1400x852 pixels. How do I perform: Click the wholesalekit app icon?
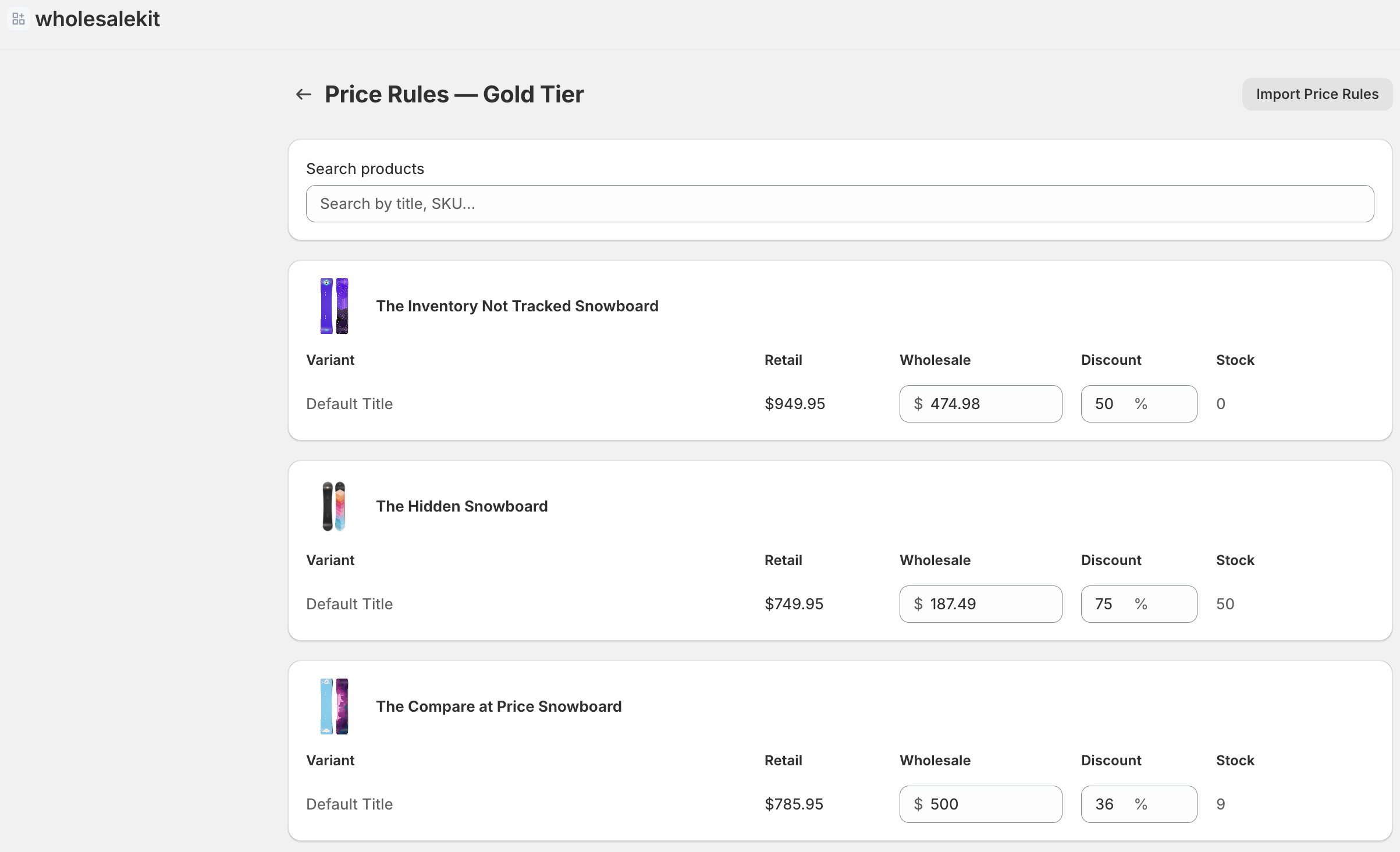[x=19, y=19]
